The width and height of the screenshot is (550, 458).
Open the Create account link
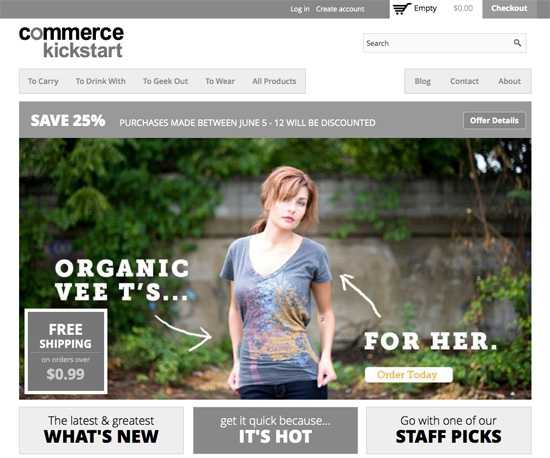(340, 9)
